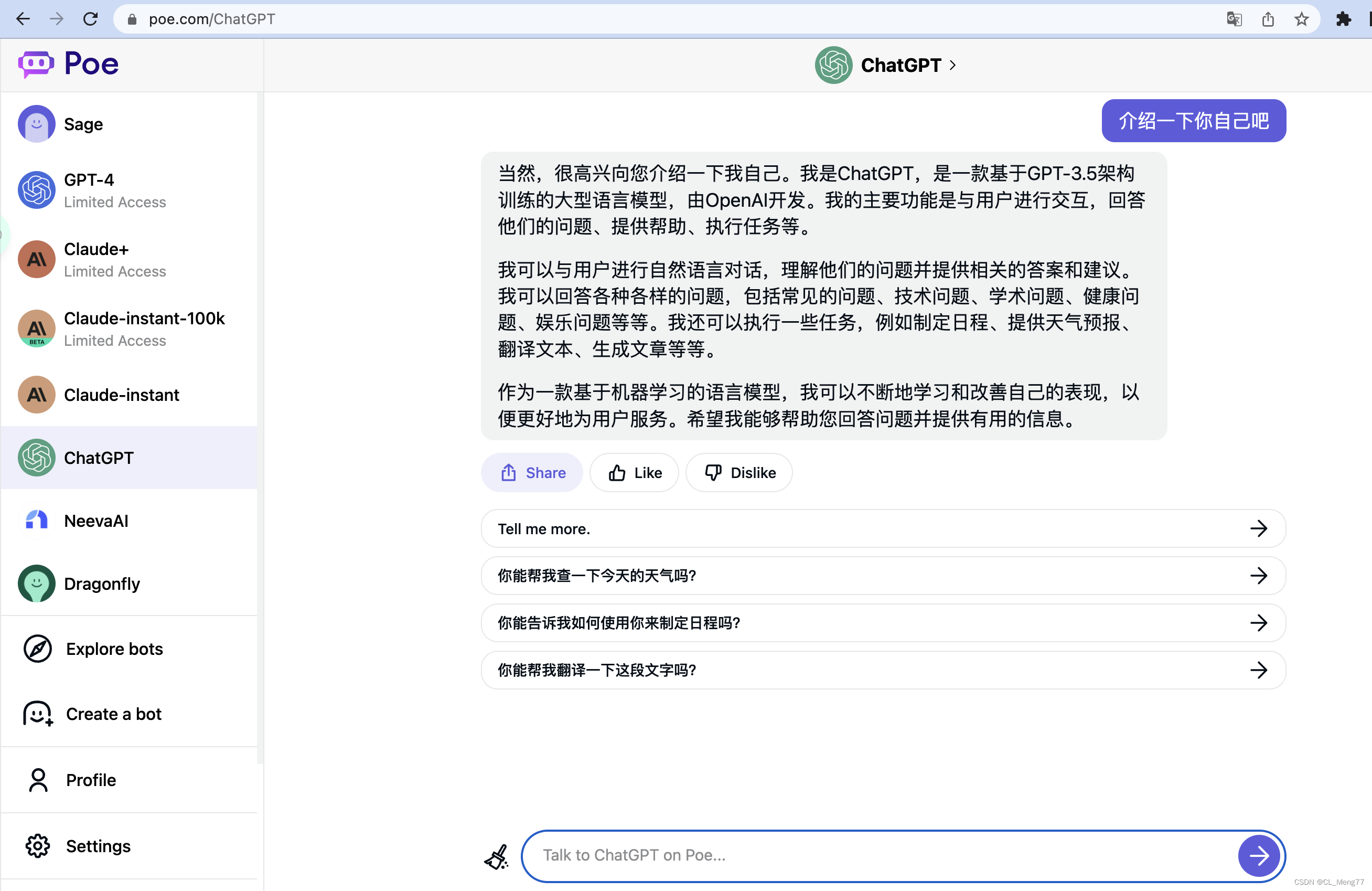Select the GPT-4 bot avatar icon

36,190
